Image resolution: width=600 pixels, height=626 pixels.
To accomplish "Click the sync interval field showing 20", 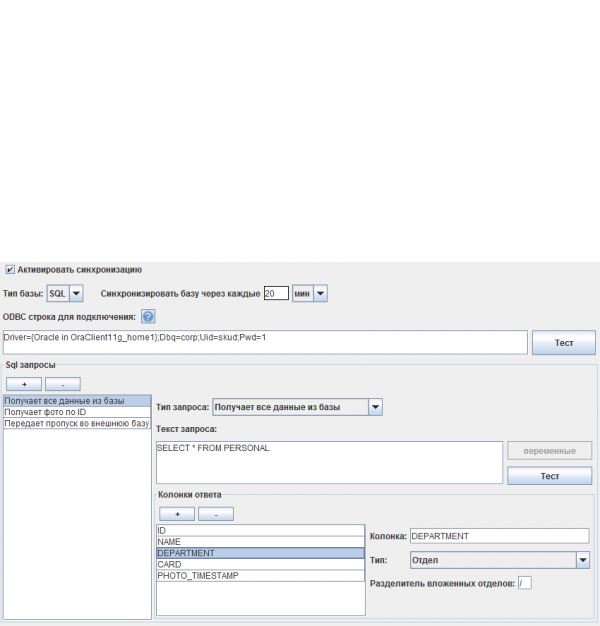I will pos(275,293).
